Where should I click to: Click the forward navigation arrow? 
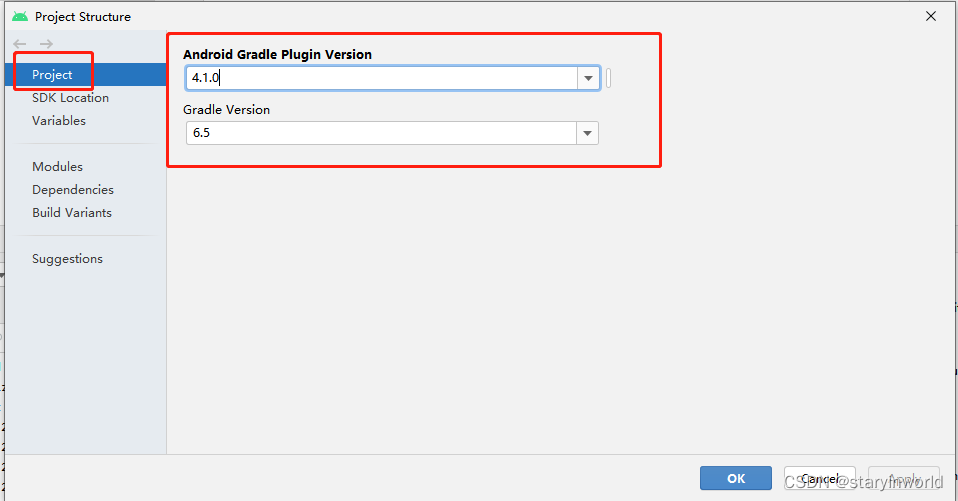point(46,44)
